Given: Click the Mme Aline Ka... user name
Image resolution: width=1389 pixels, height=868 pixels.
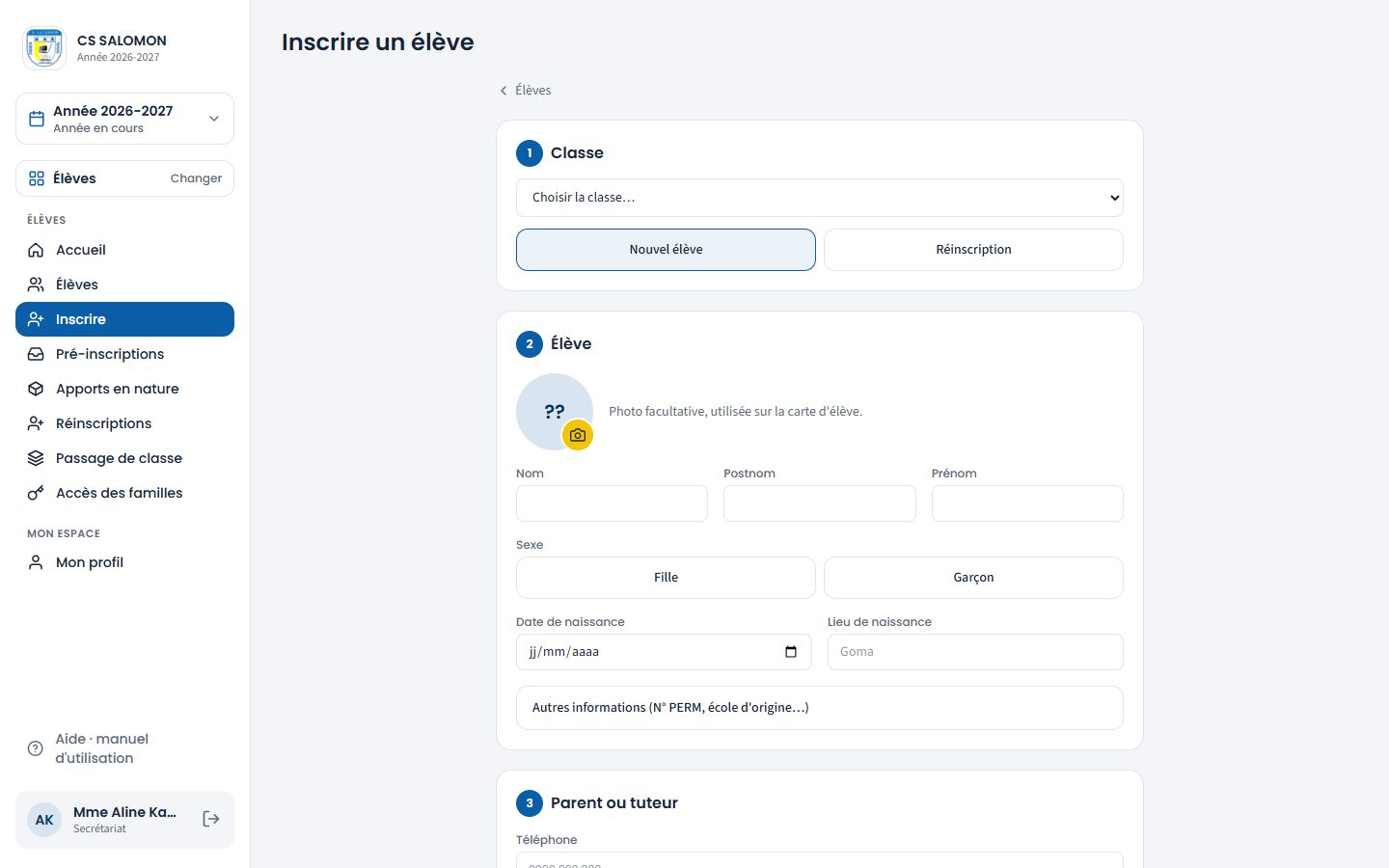Looking at the screenshot, I should point(124,812).
